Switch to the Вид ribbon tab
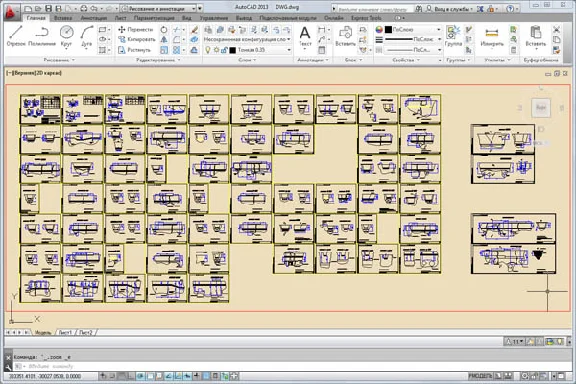The image size is (576, 384). 187,18
